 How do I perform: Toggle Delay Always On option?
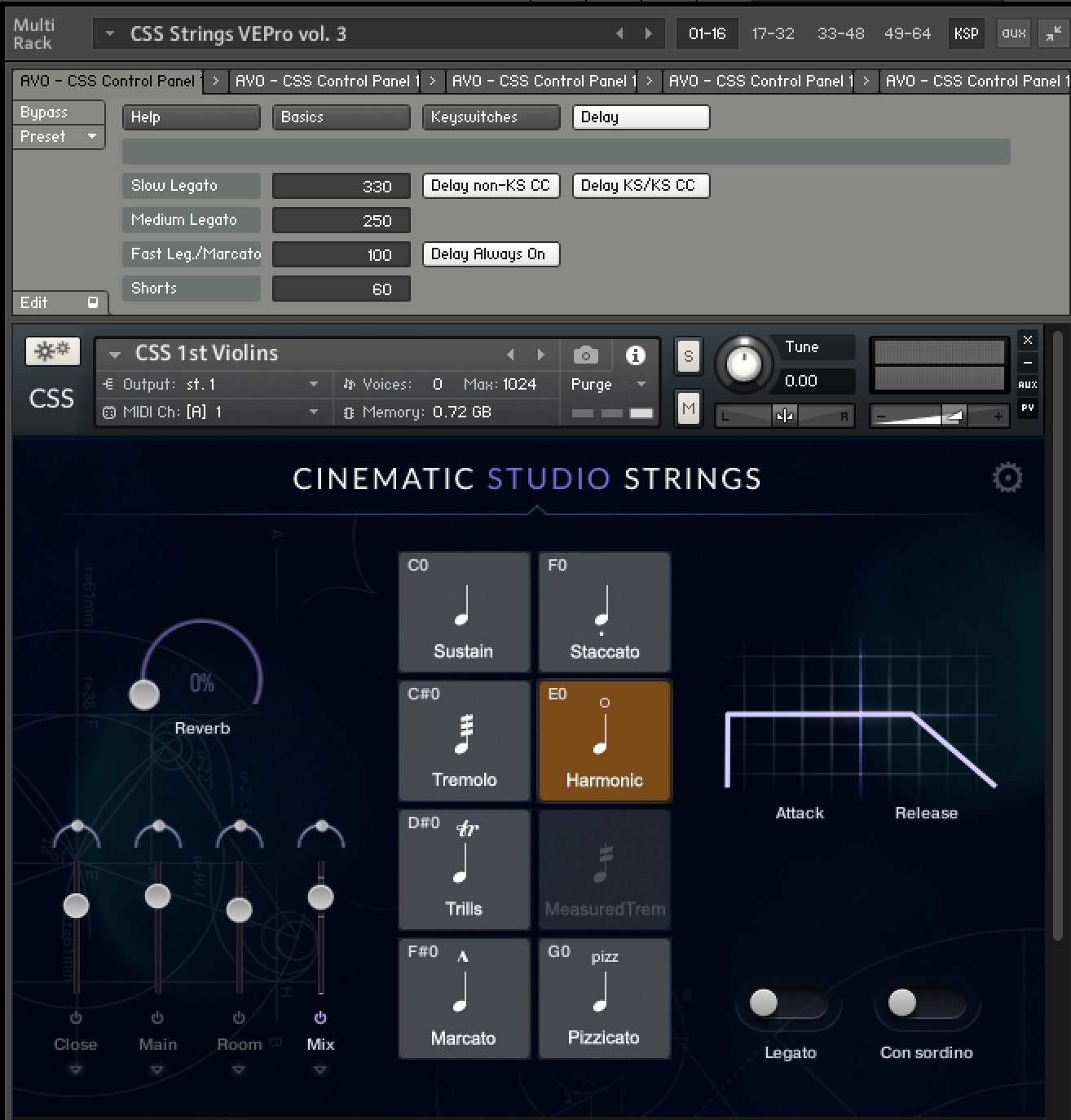(491, 254)
